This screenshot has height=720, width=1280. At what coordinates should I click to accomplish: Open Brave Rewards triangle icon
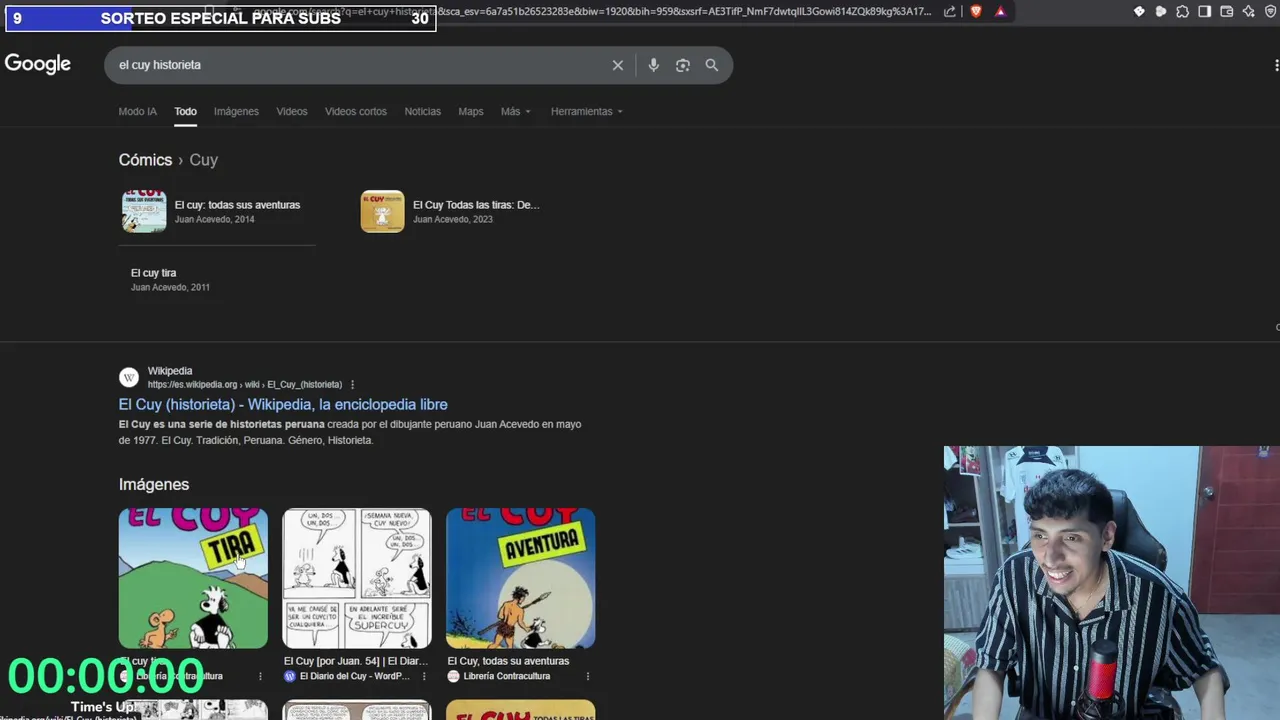[x=1000, y=12]
